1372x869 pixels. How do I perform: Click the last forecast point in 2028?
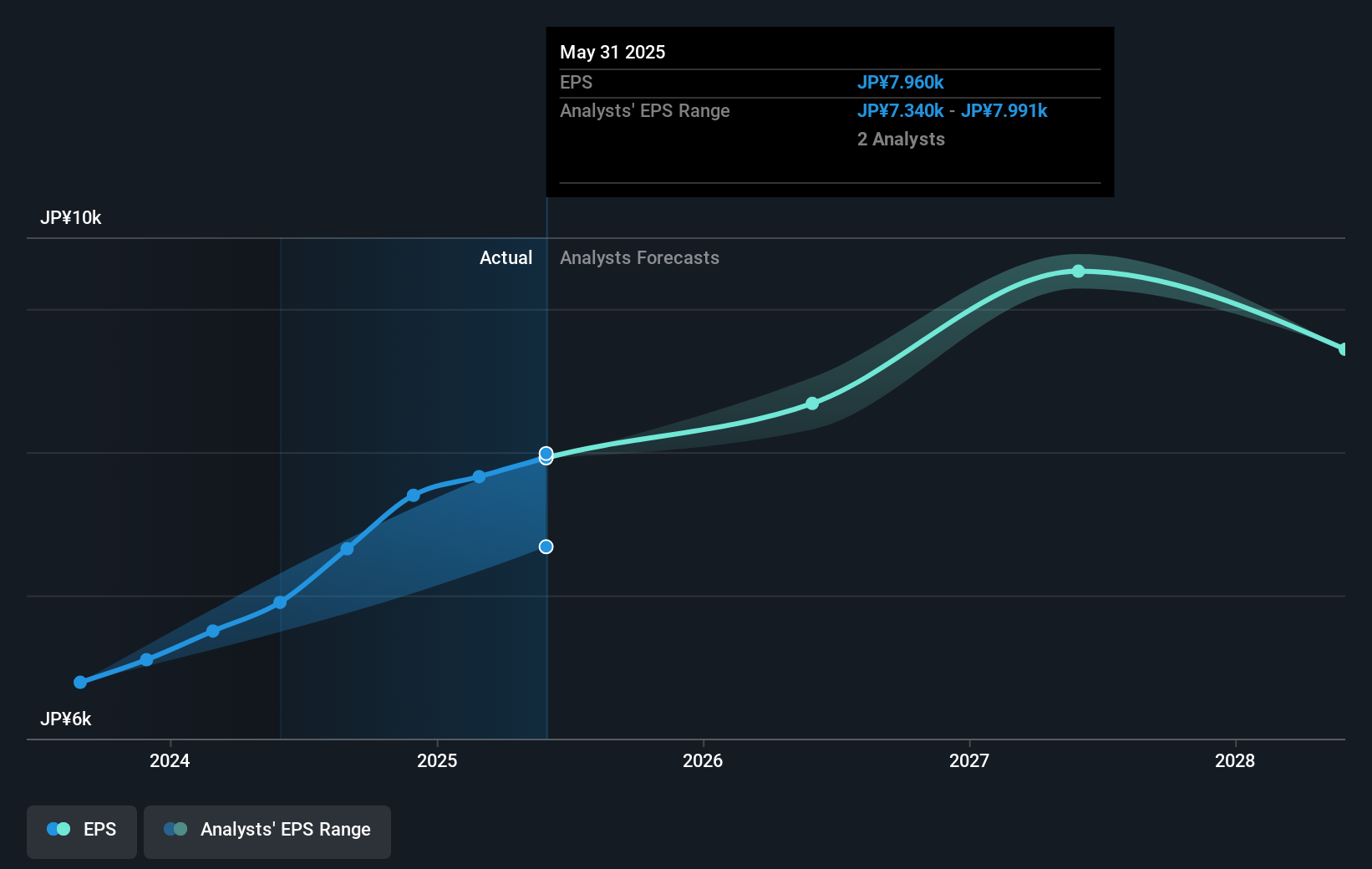point(1342,349)
